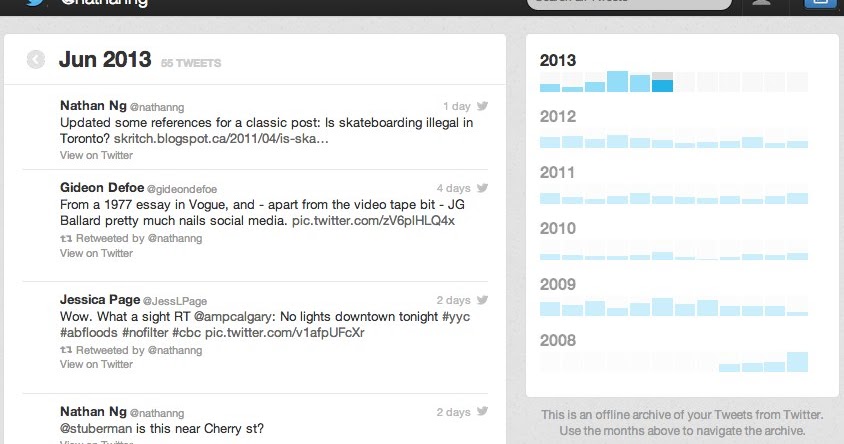844x444 pixels.
Task: Click the @stuberman mention
Action: click(x=96, y=428)
